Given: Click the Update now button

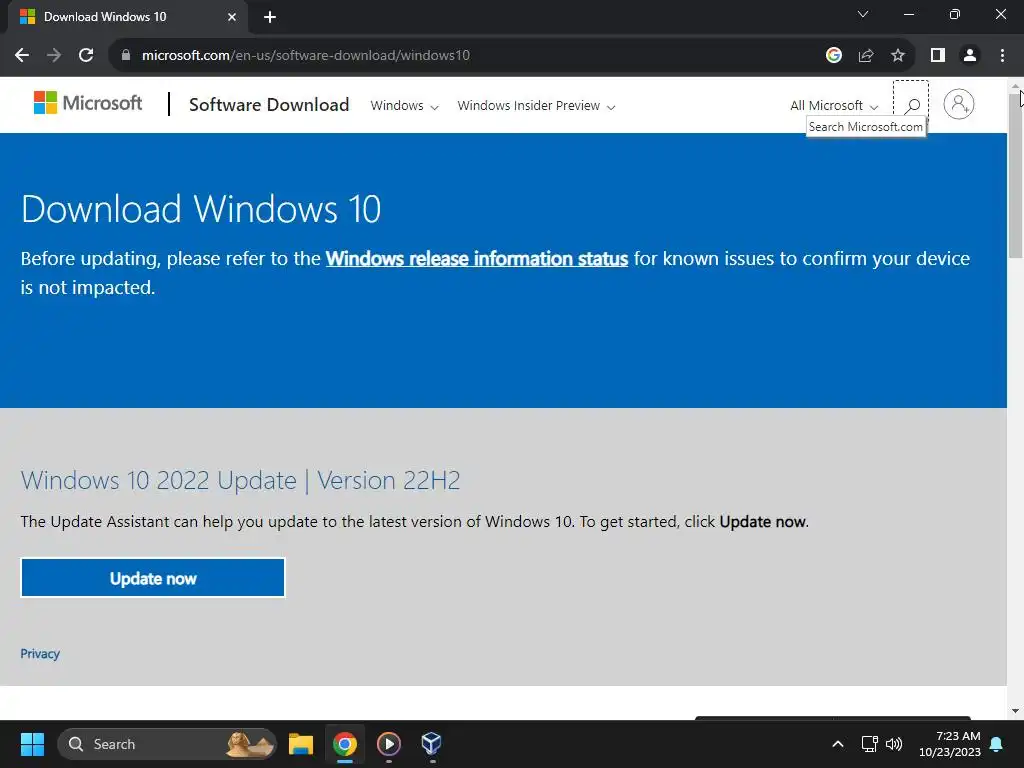Looking at the screenshot, I should [x=153, y=578].
